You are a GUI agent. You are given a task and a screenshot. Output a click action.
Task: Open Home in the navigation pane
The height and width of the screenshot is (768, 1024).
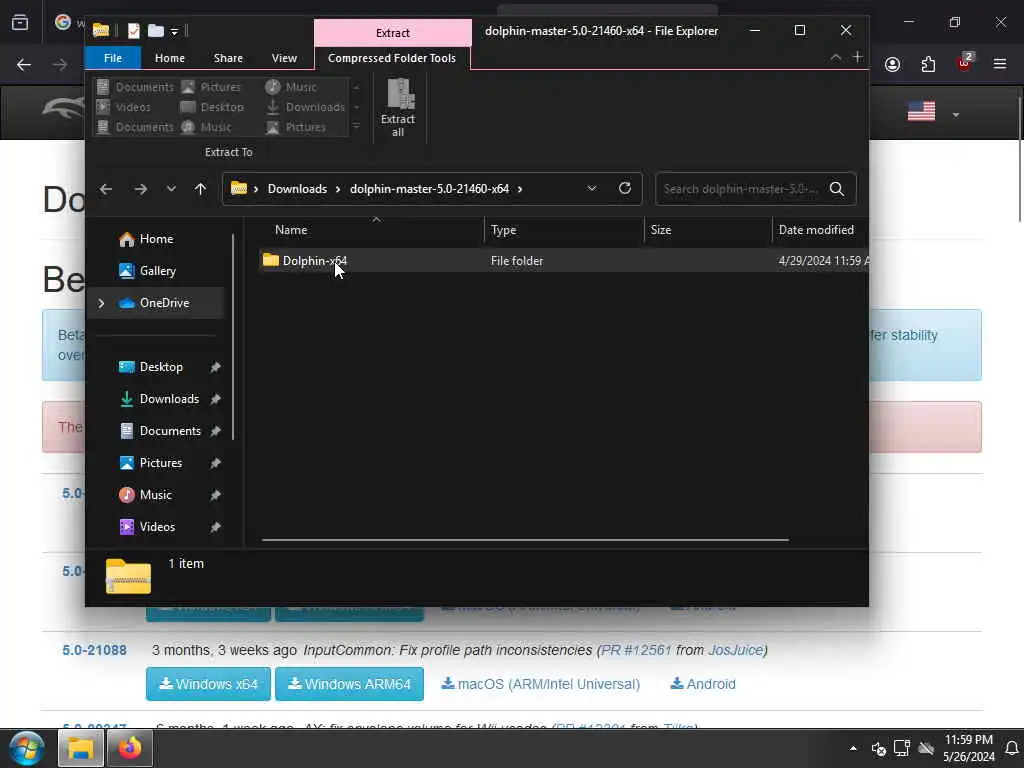point(156,239)
